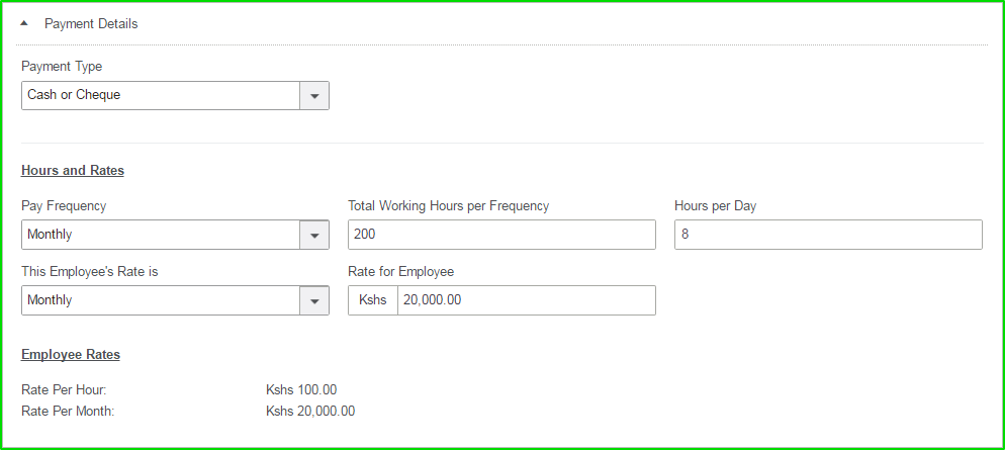The width and height of the screenshot is (1005, 450).
Task: Focus the Total Working Hours per Frequency field
Action: click(502, 235)
